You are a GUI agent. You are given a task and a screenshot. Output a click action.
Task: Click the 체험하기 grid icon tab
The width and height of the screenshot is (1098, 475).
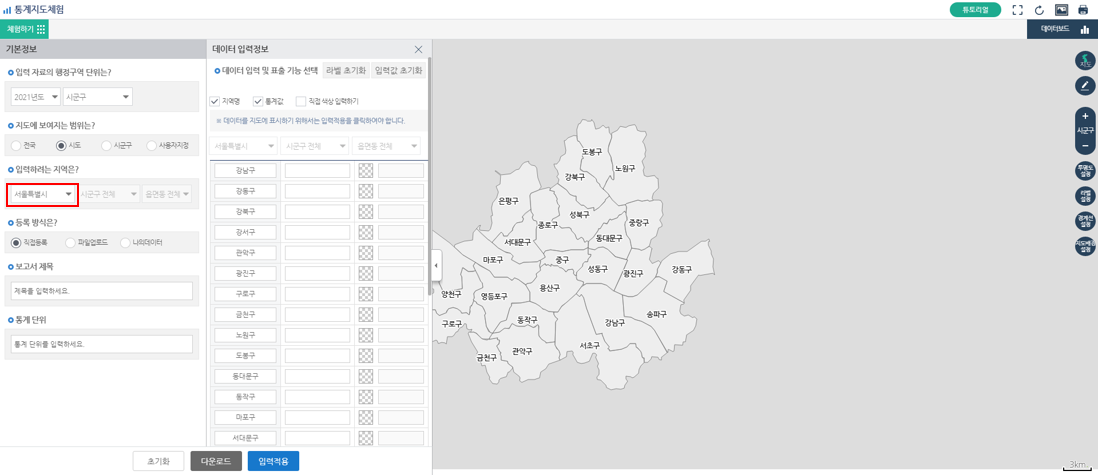pyautogui.click(x=25, y=29)
